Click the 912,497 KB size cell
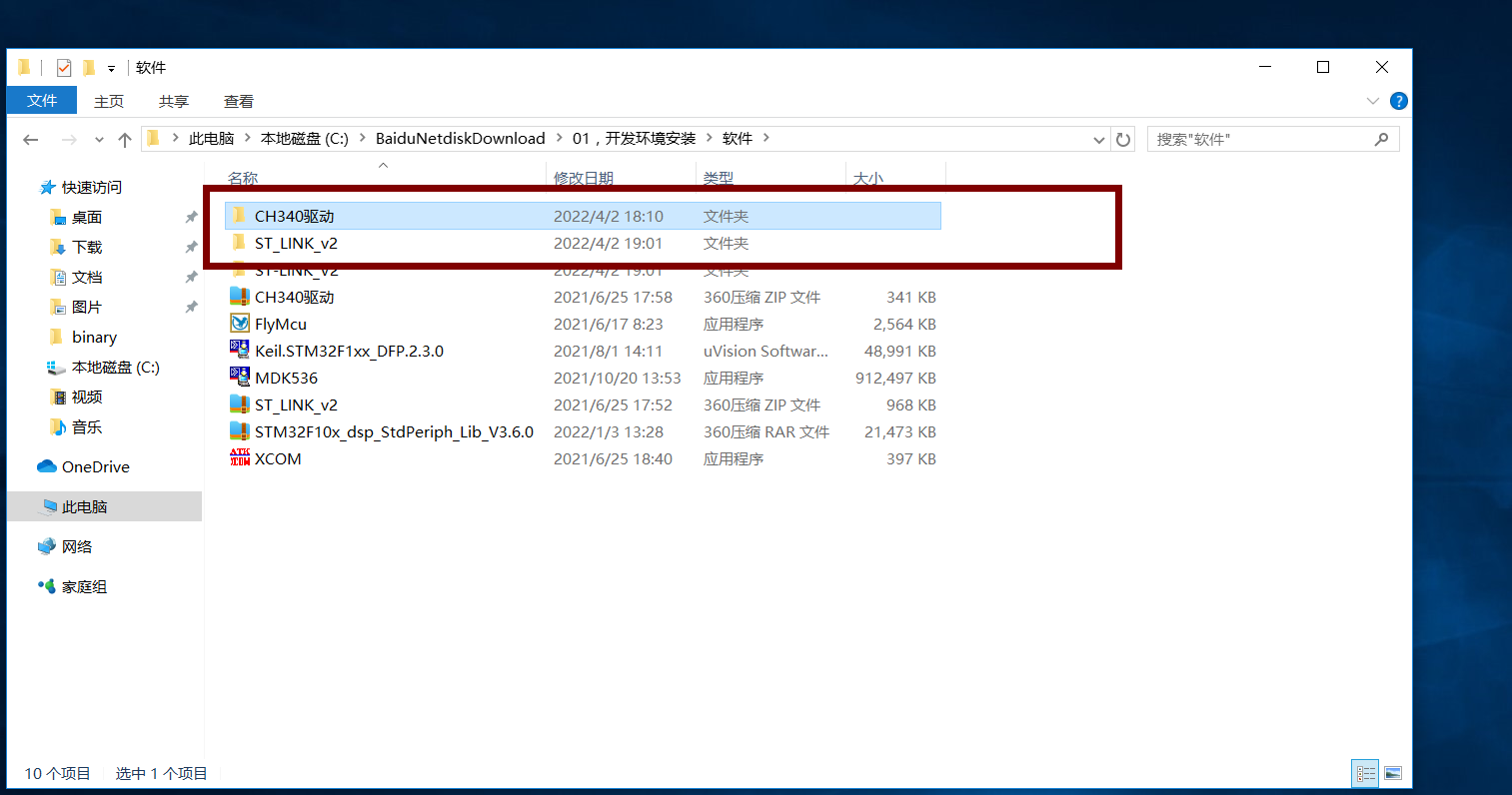The height and width of the screenshot is (795, 1512). pos(895,378)
